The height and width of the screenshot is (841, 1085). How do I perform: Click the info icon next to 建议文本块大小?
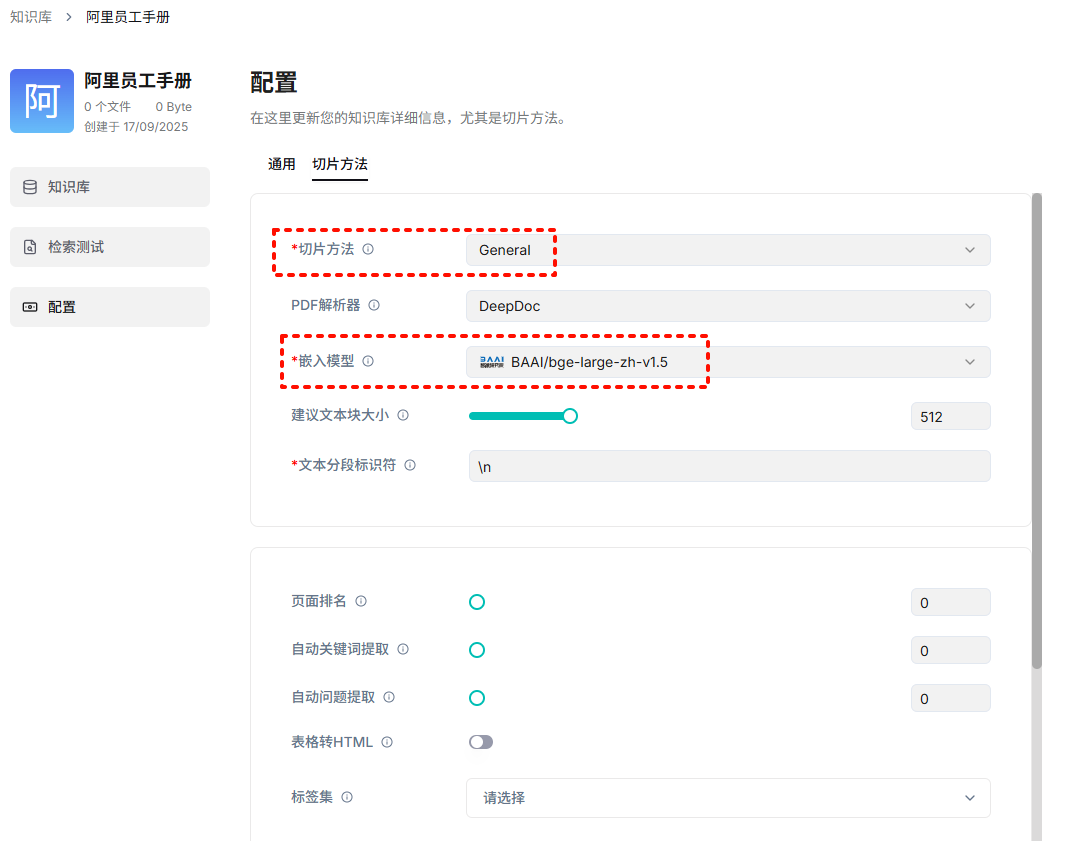pyautogui.click(x=403, y=415)
